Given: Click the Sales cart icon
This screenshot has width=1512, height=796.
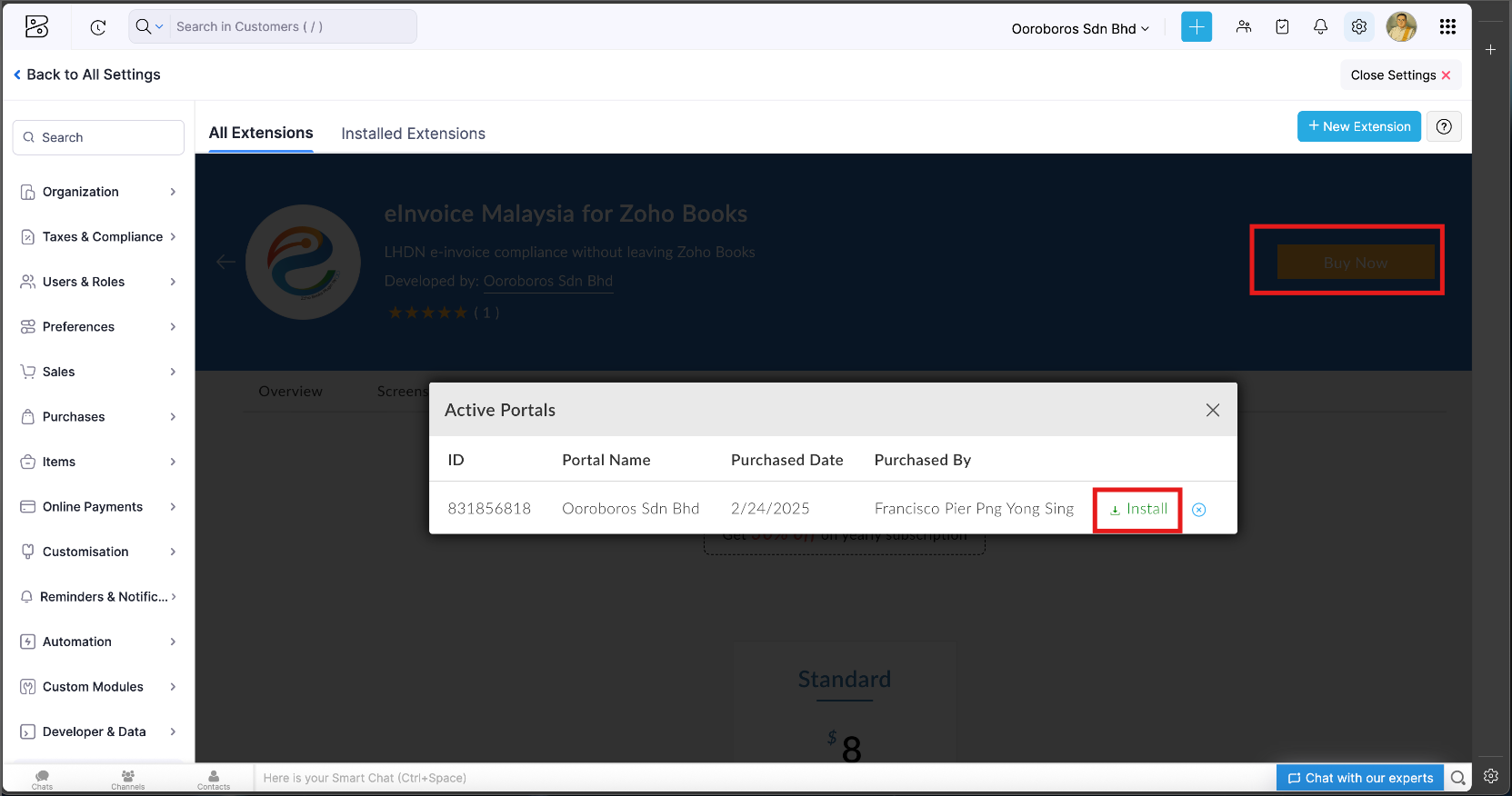Looking at the screenshot, I should pyautogui.click(x=28, y=372).
